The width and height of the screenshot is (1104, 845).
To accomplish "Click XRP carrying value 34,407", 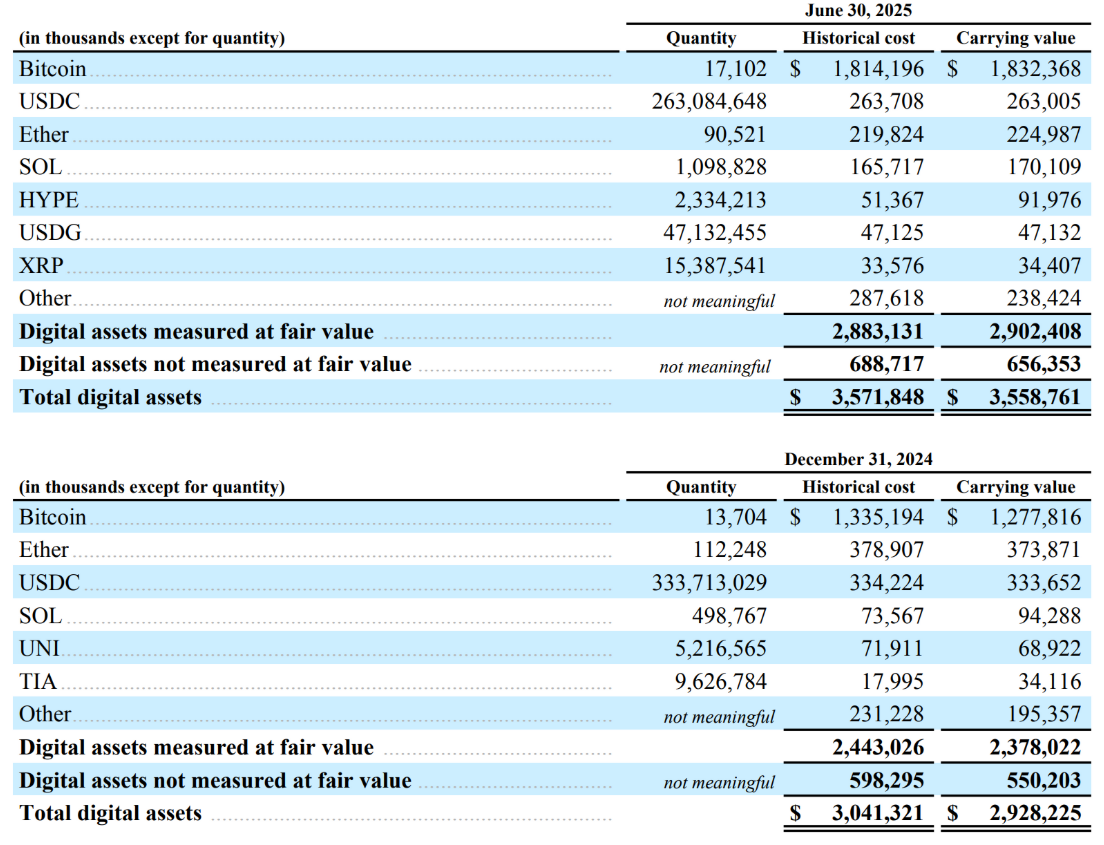I will pos(1049,265).
